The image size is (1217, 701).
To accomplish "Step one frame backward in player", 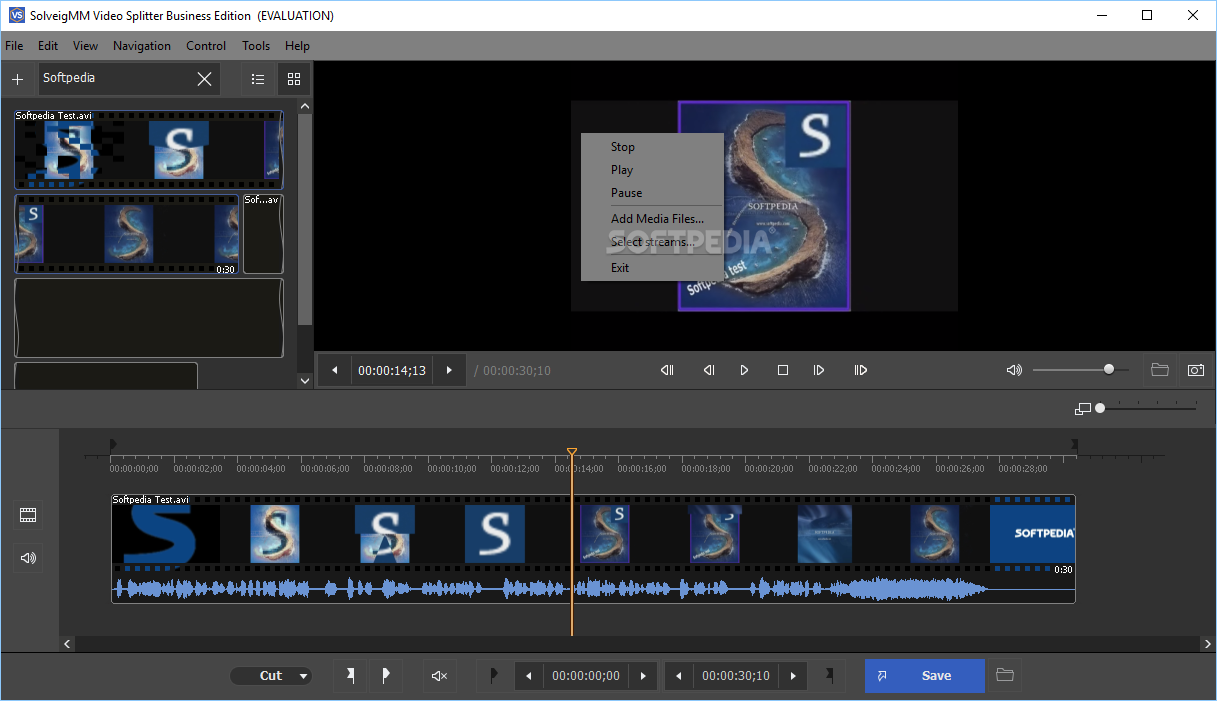I will (708, 370).
